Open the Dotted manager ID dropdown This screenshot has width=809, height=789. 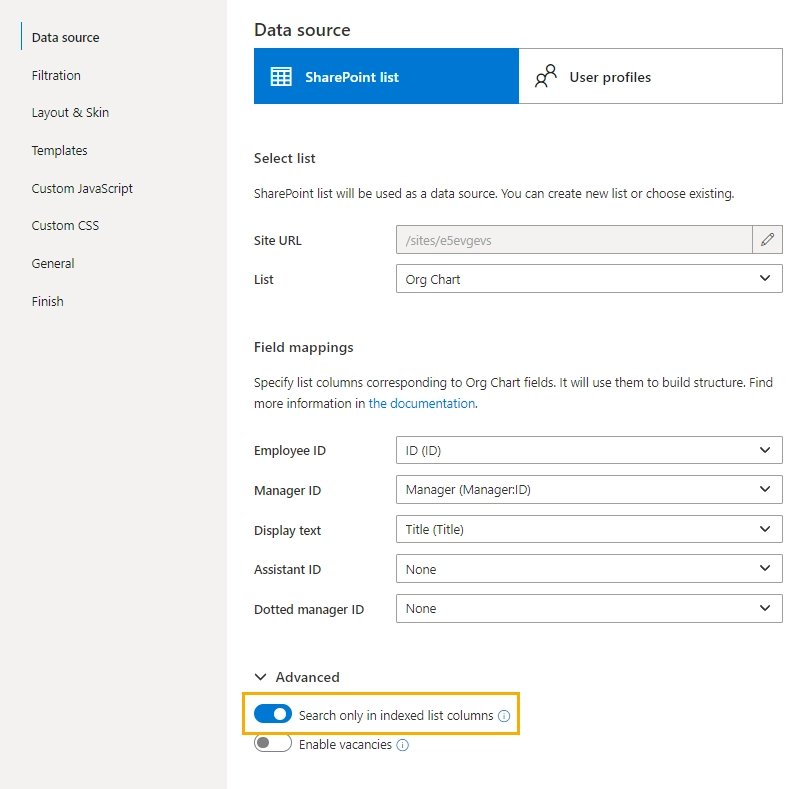[x=589, y=608]
